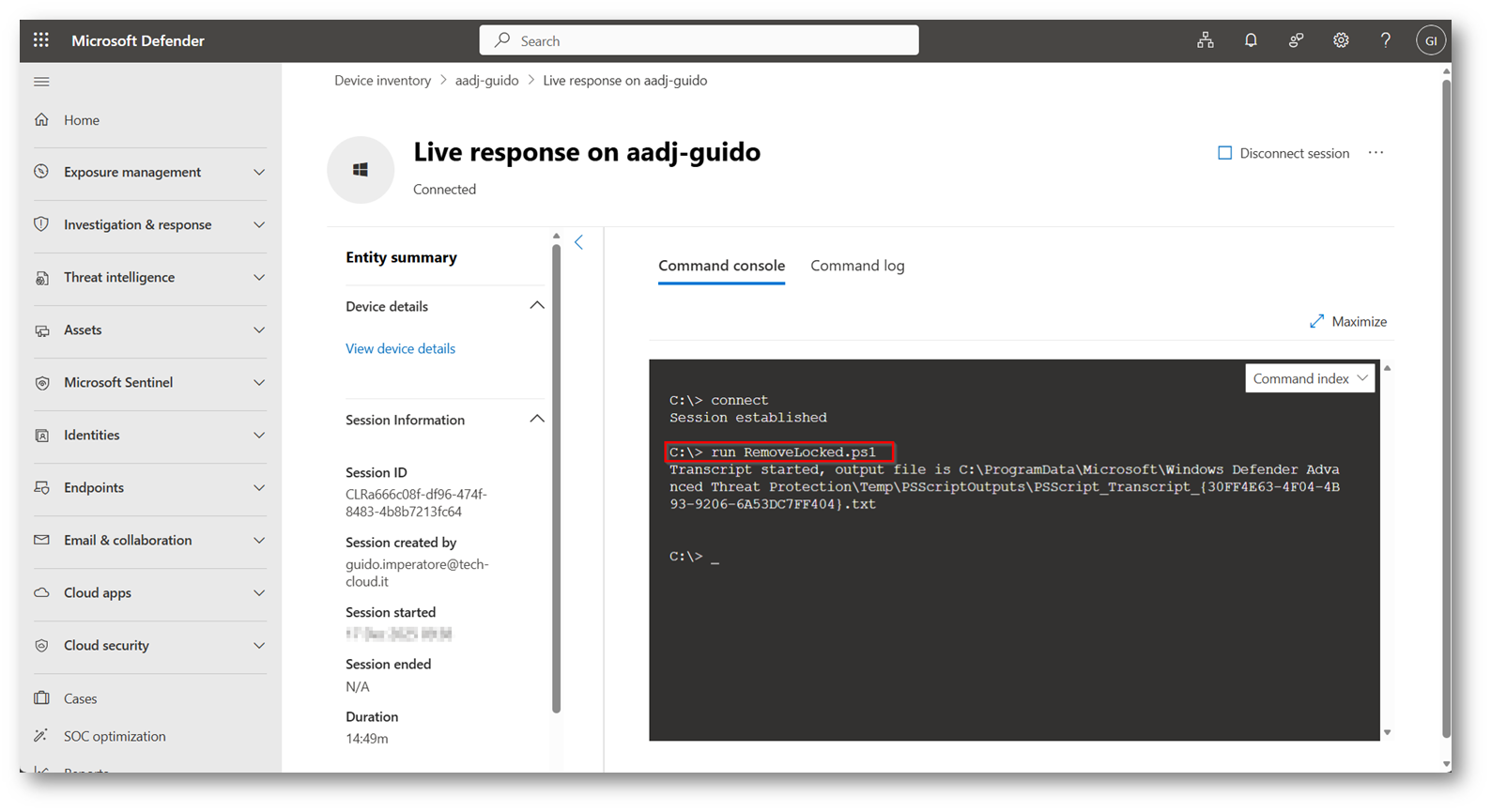Click the Email & collaboration envelope icon
The width and height of the screenshot is (1491, 812).
[x=41, y=540]
